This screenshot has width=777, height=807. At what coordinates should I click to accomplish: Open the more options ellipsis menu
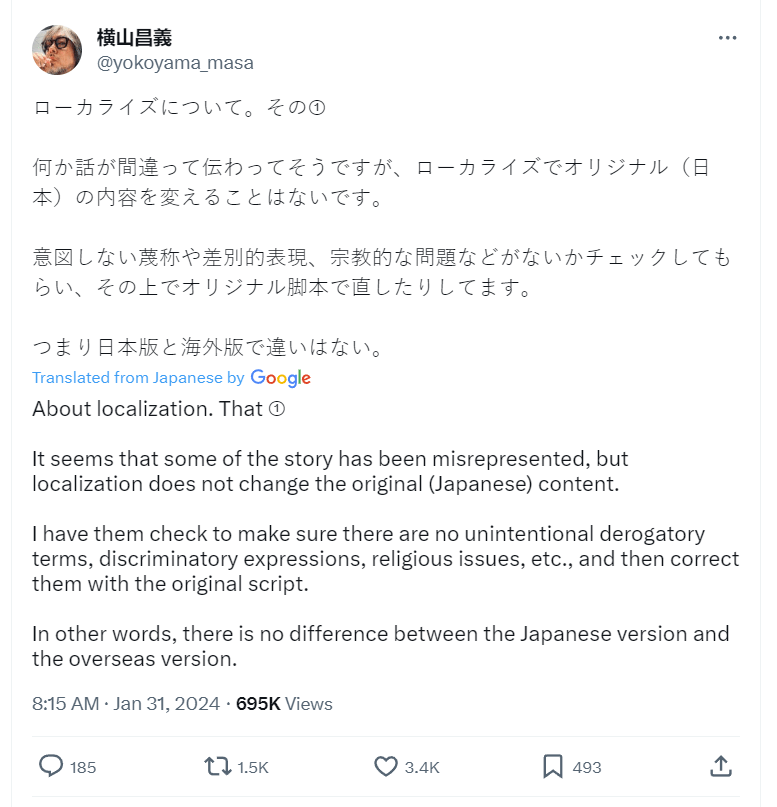pyautogui.click(x=727, y=38)
